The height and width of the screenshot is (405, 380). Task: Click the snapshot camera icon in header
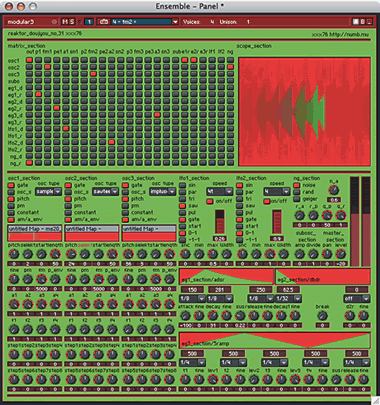coord(104,22)
